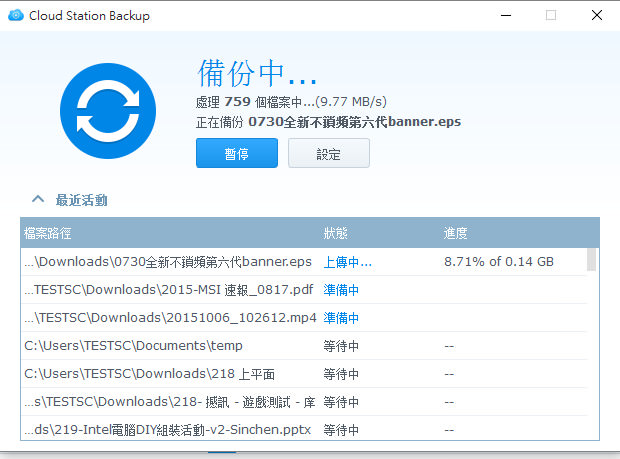Image resolution: width=620 pixels, height=459 pixels.
Task: Select the 218- 撼訊 - 遊戲測試 row
Action: click(x=304, y=402)
